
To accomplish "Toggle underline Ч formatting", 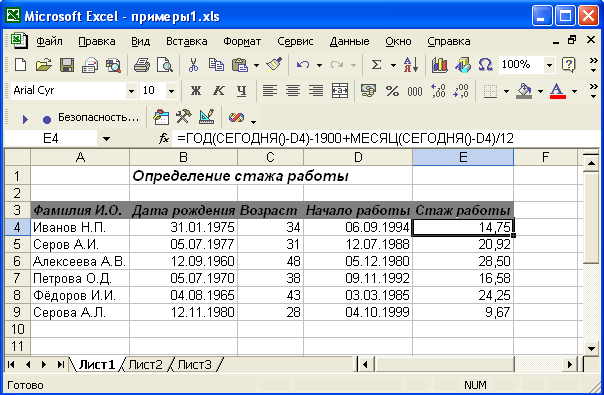I will (x=242, y=91).
